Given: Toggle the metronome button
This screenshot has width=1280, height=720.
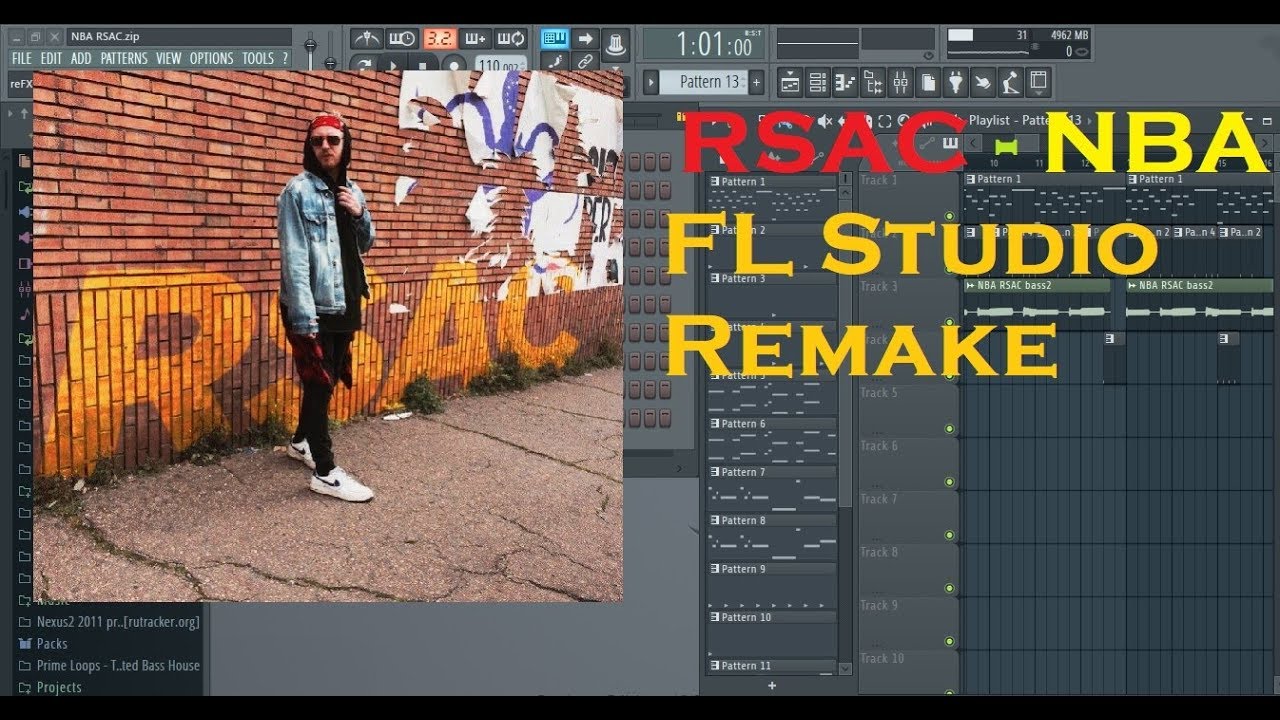Looking at the screenshot, I should tap(366, 39).
